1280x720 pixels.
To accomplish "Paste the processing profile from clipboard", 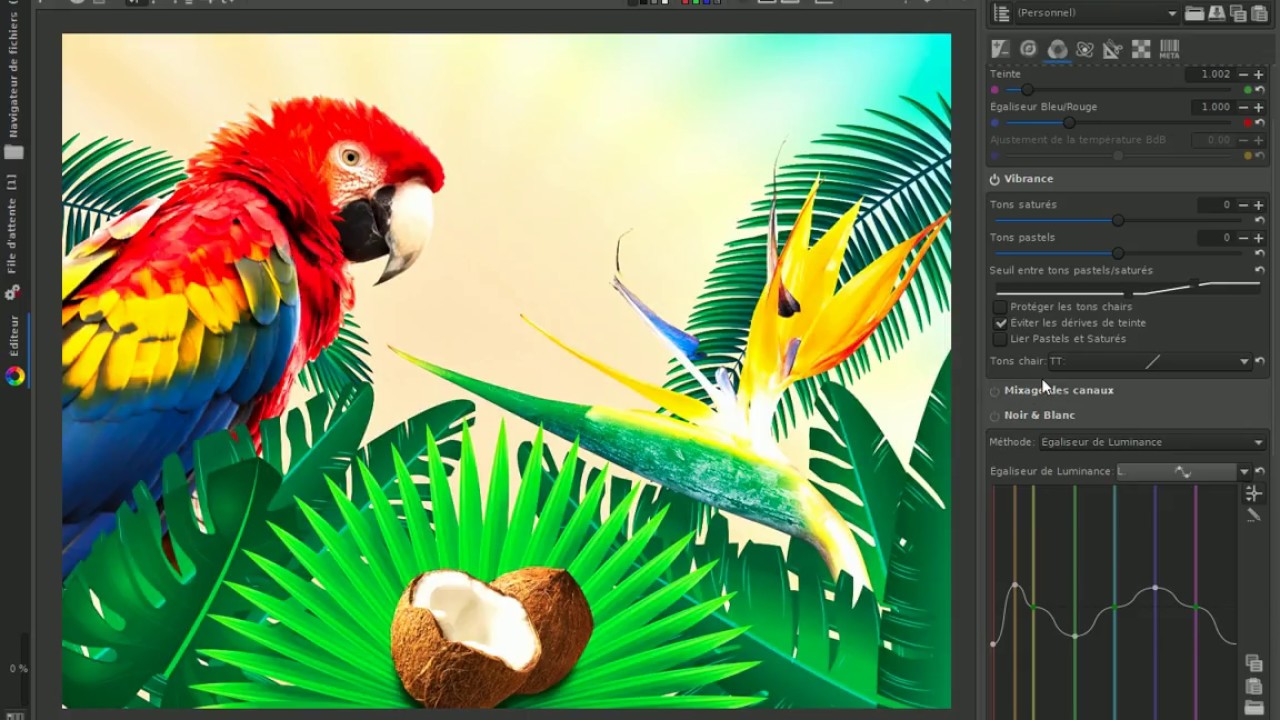I will coord(1258,13).
